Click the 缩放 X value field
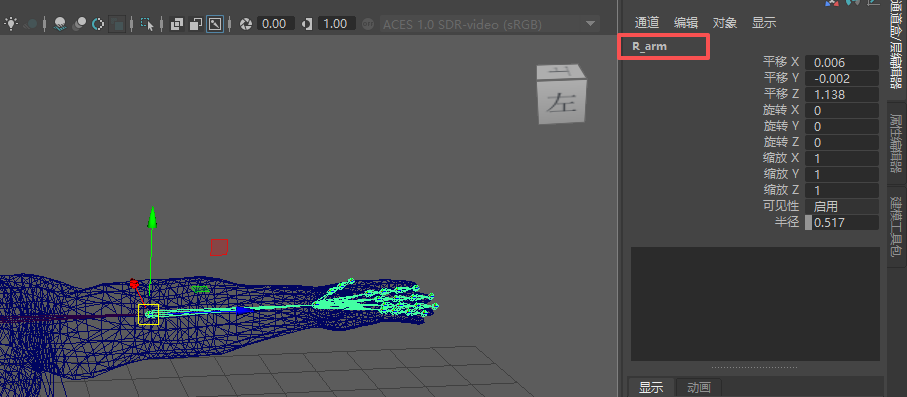Screen dimensions: 907x397 coord(842,158)
